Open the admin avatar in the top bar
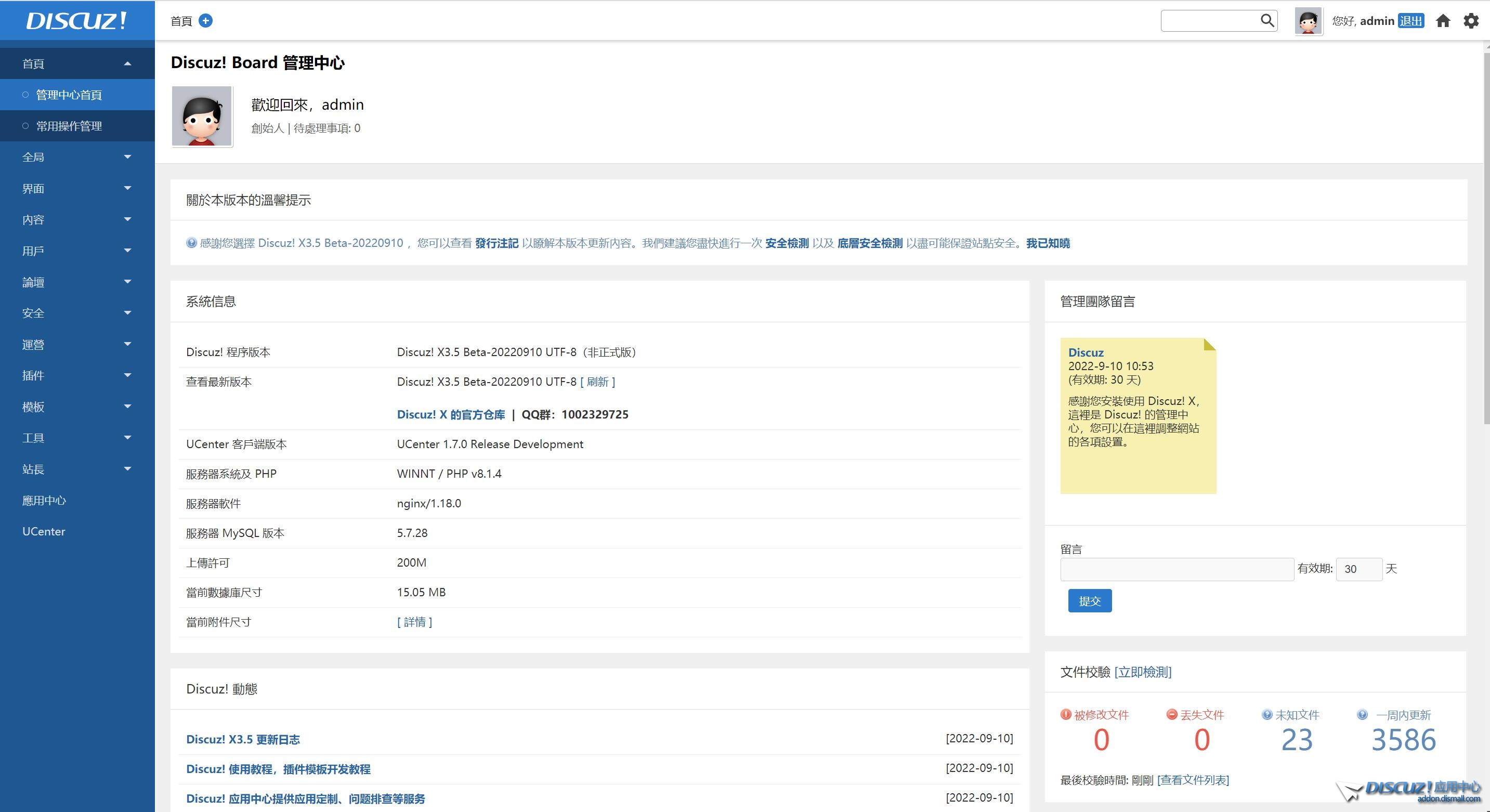This screenshot has width=1490, height=812. (x=1308, y=21)
